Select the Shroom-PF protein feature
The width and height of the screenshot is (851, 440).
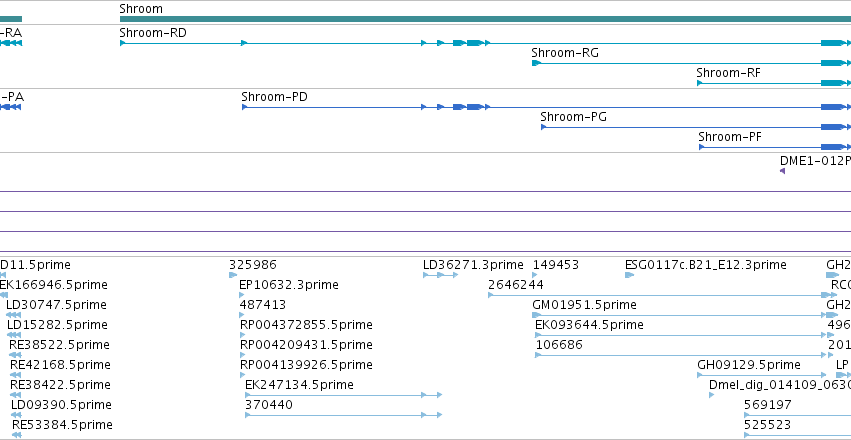tap(774, 147)
